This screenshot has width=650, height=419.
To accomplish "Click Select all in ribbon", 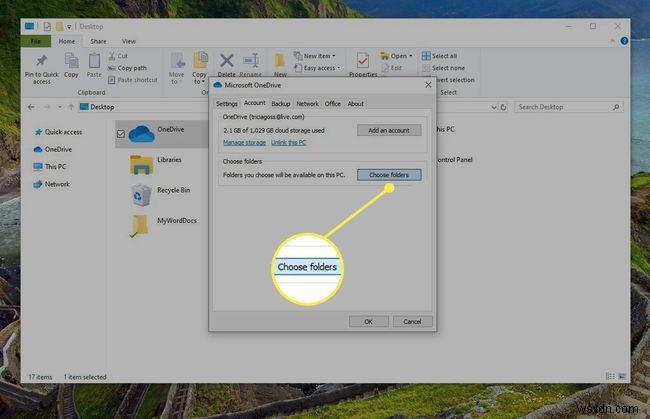I will tap(439, 56).
